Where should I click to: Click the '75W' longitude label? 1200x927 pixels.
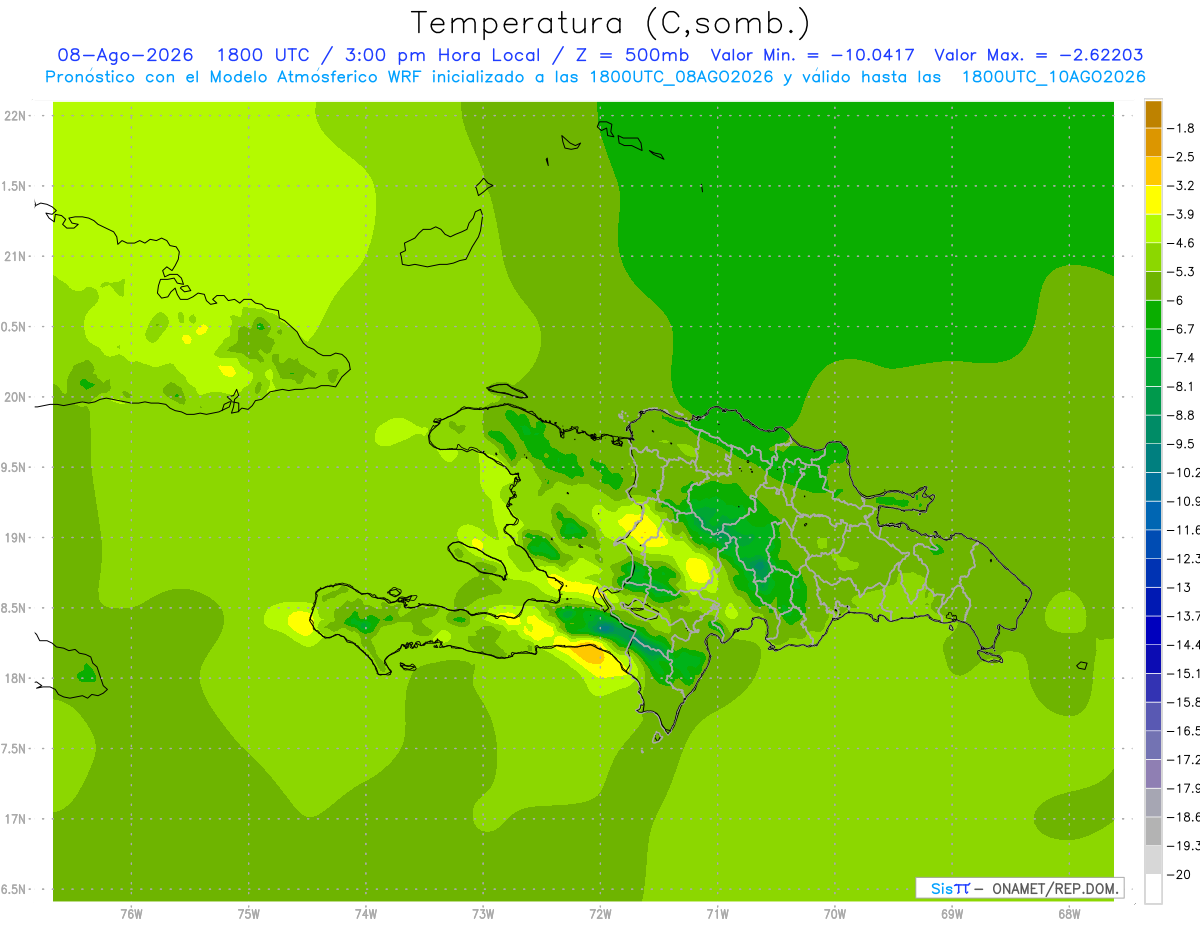pyautogui.click(x=249, y=913)
